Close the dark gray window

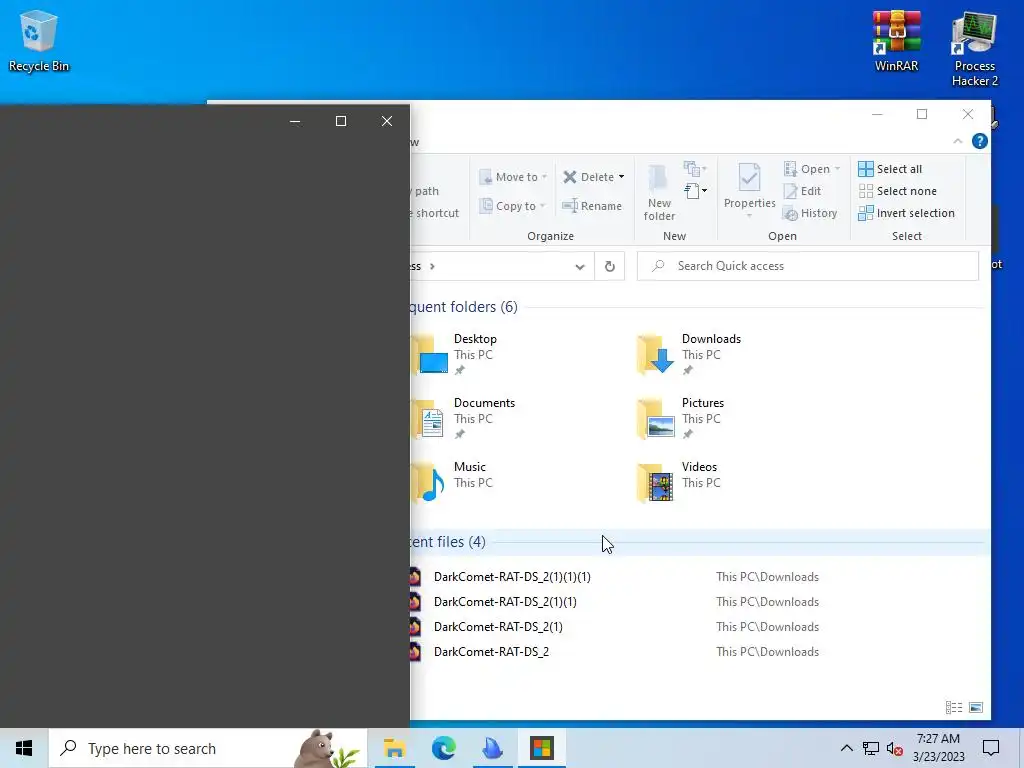[387, 121]
